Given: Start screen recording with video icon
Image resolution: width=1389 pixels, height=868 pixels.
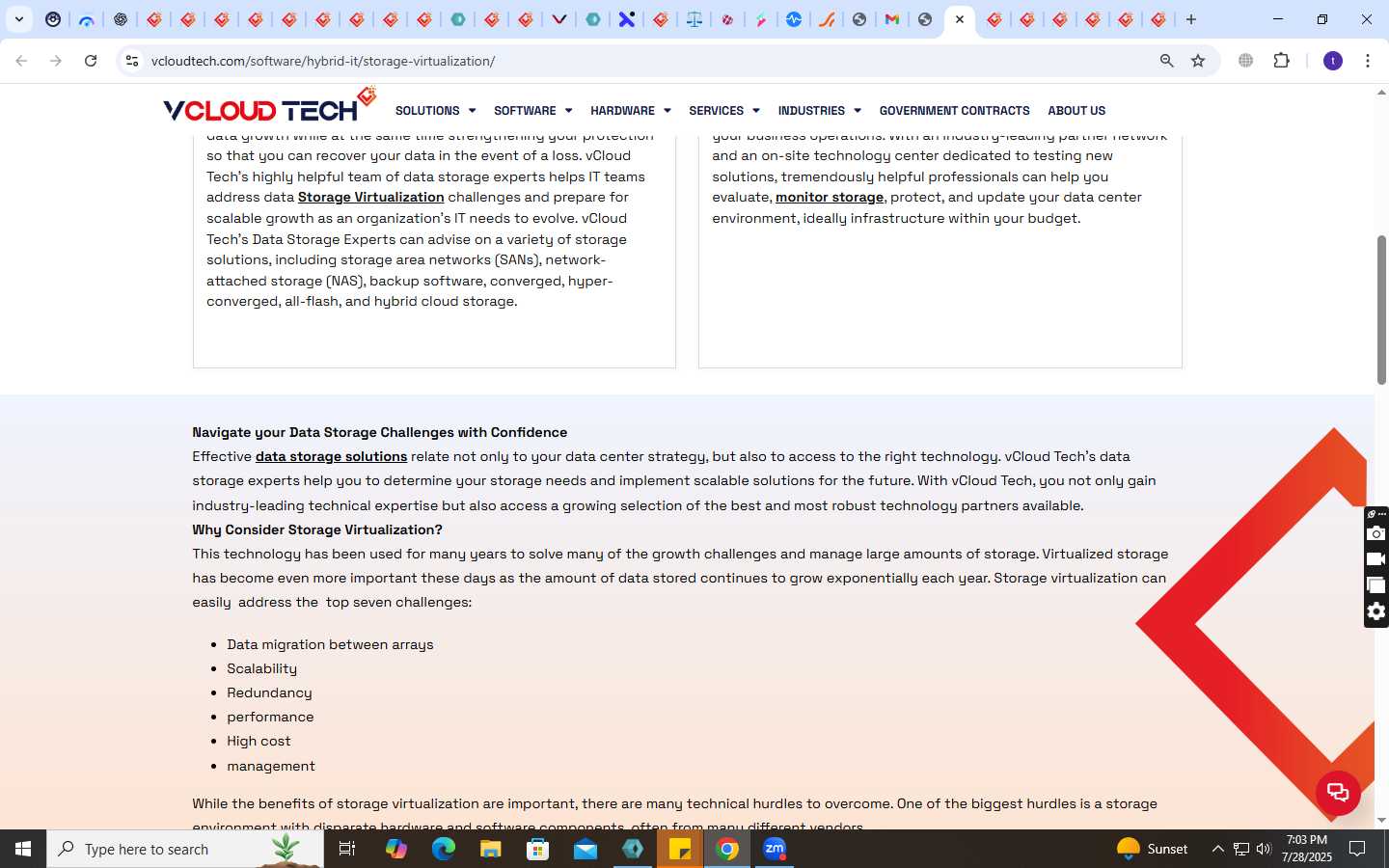Looking at the screenshot, I should (1376, 559).
